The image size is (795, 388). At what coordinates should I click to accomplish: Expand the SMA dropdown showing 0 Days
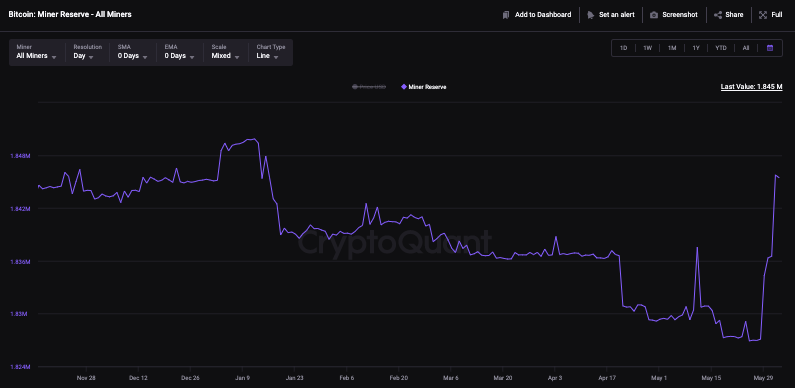(133, 52)
